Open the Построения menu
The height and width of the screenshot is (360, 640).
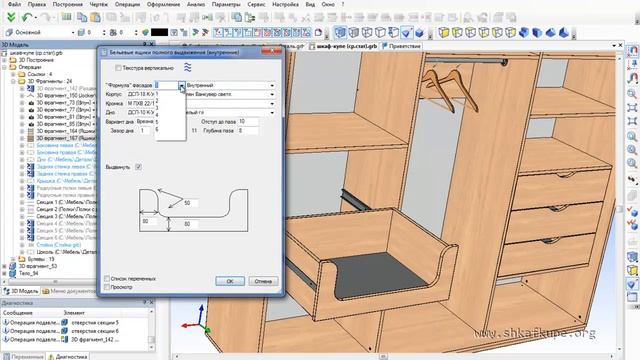point(67,4)
